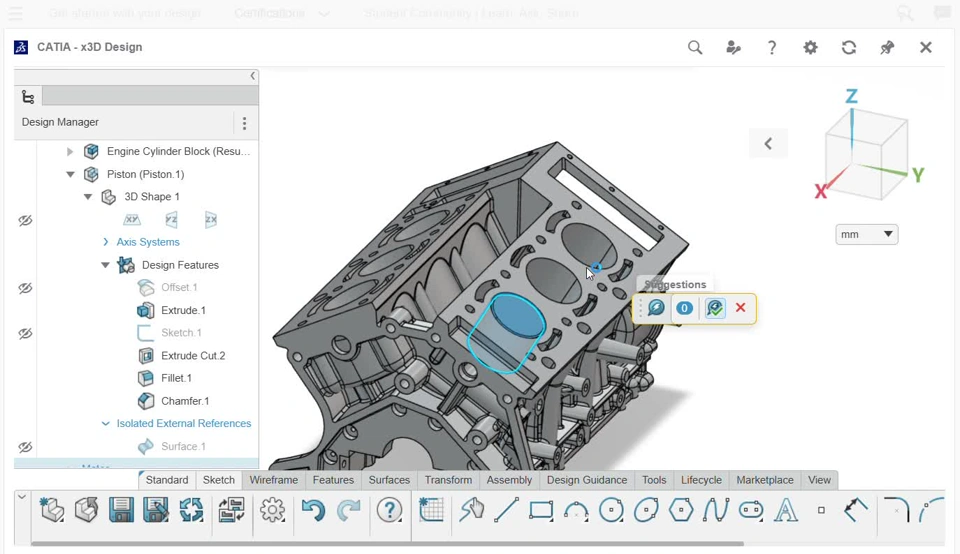Select Chamfer.1 in the feature tree

(185, 401)
